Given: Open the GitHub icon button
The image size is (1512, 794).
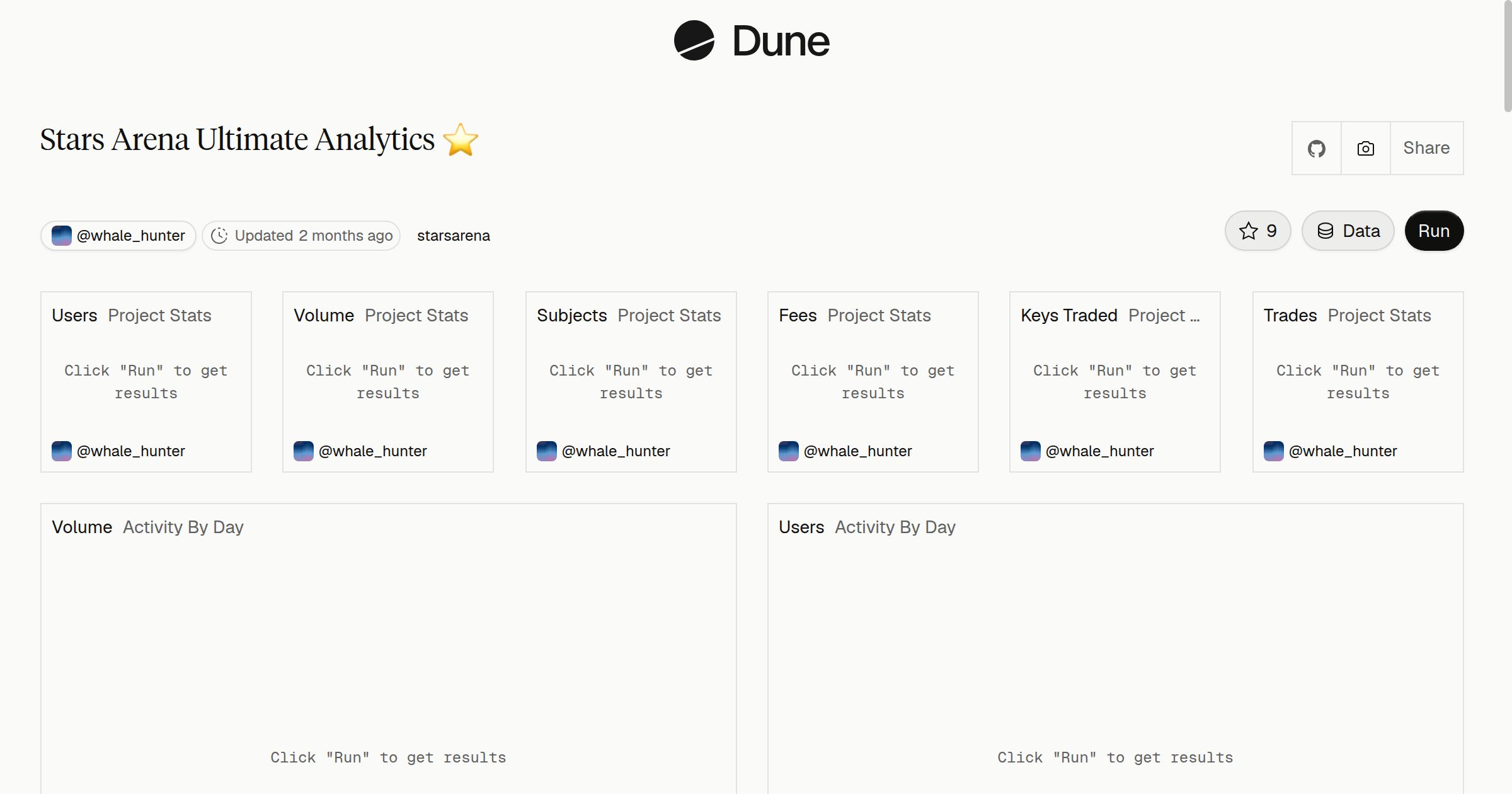Looking at the screenshot, I should coord(1316,148).
